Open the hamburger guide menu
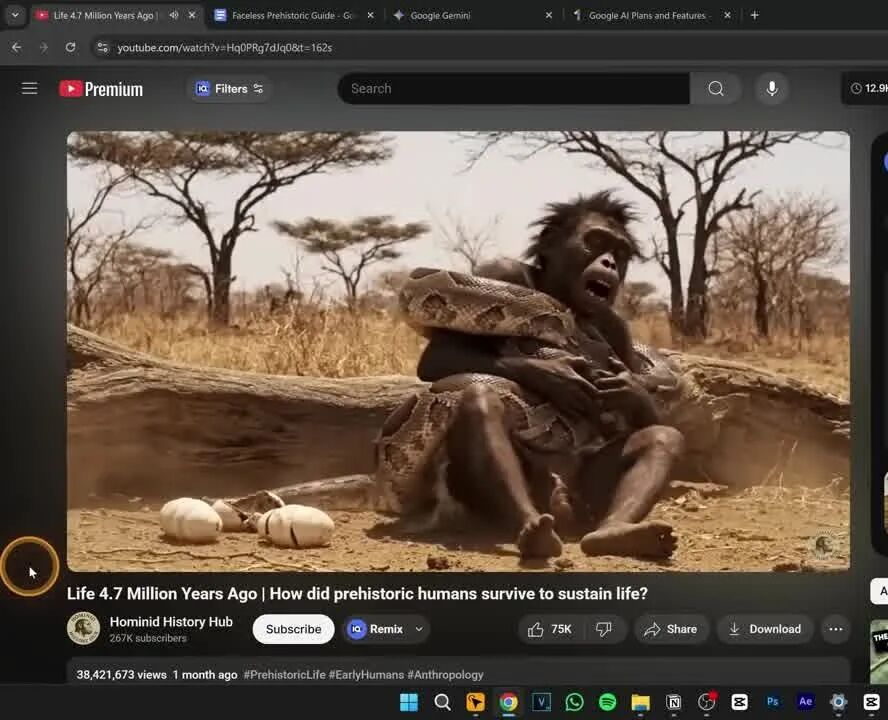 point(30,88)
